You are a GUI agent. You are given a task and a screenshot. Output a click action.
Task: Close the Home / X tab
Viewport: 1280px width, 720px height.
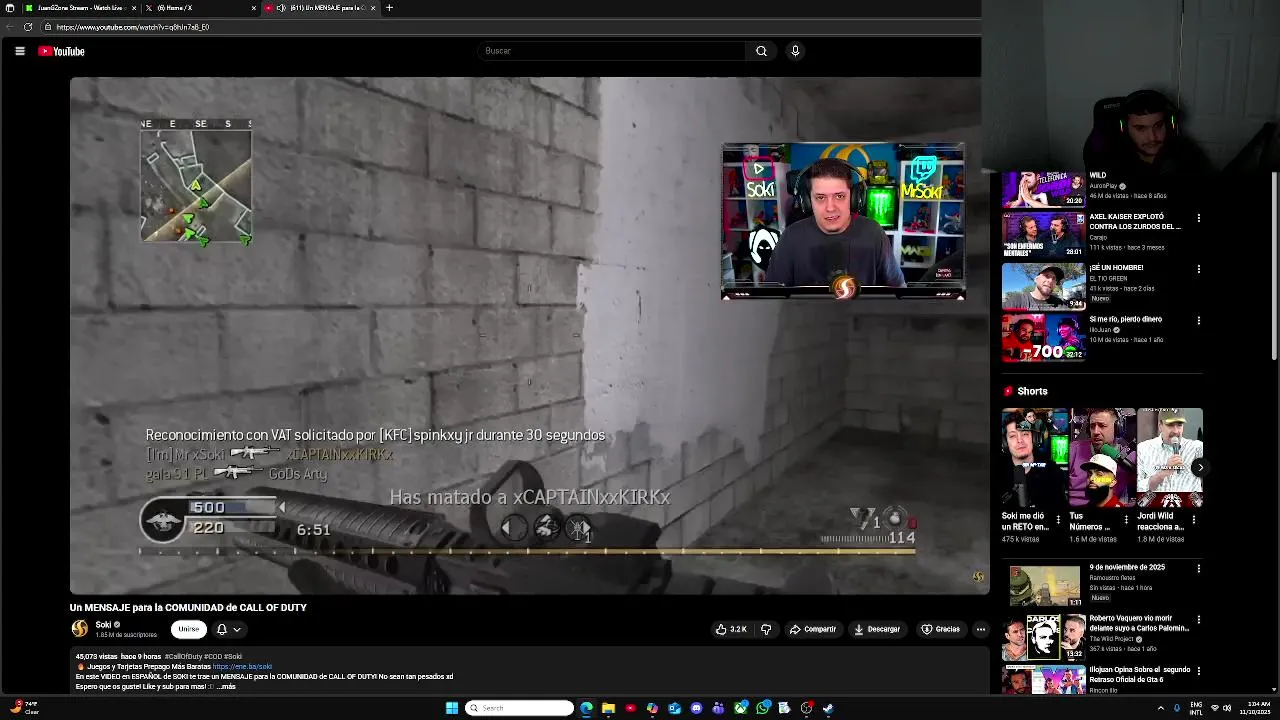point(253,8)
